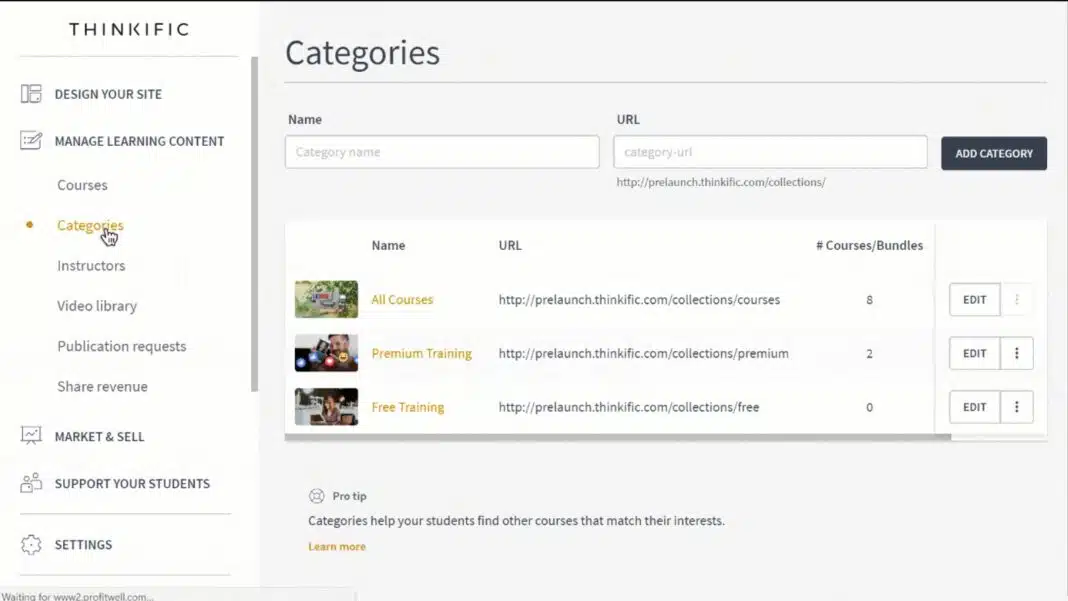Image resolution: width=1068 pixels, height=601 pixels.
Task: Edit the All Courses category
Action: (x=974, y=299)
